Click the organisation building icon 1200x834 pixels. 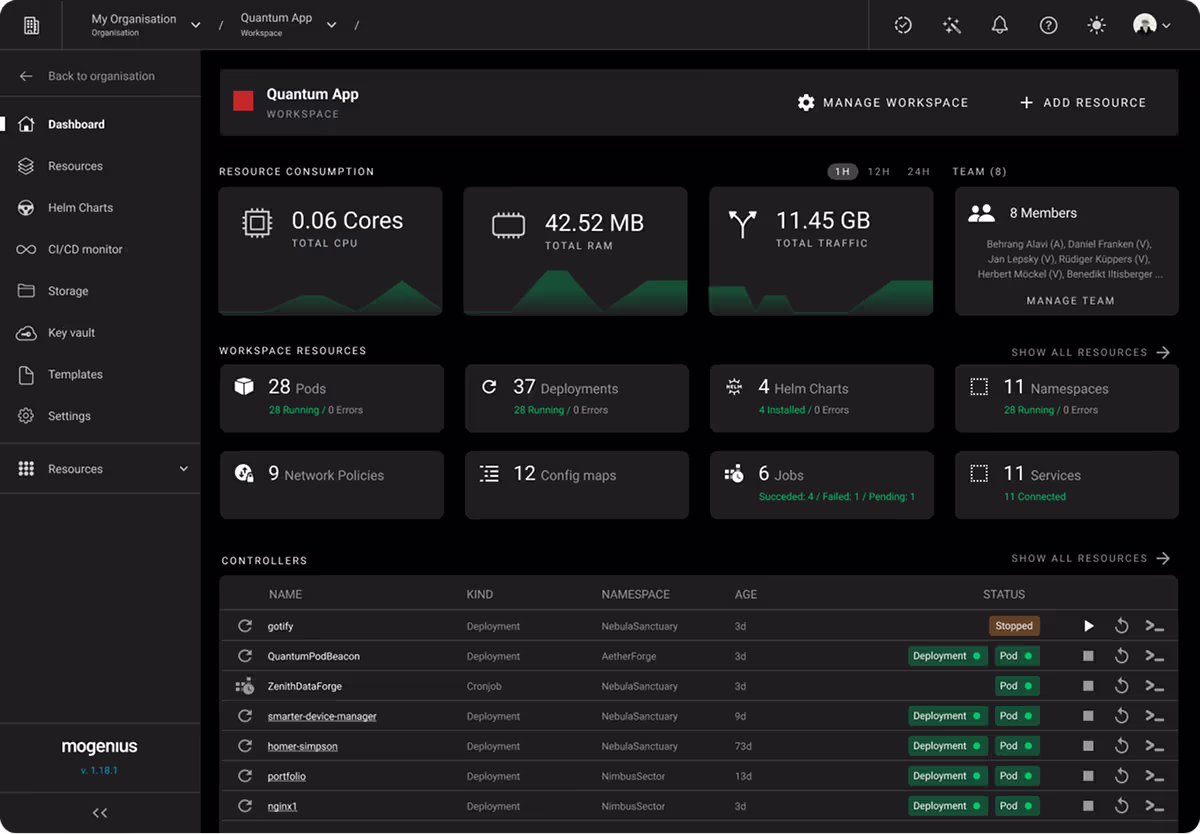(31, 26)
